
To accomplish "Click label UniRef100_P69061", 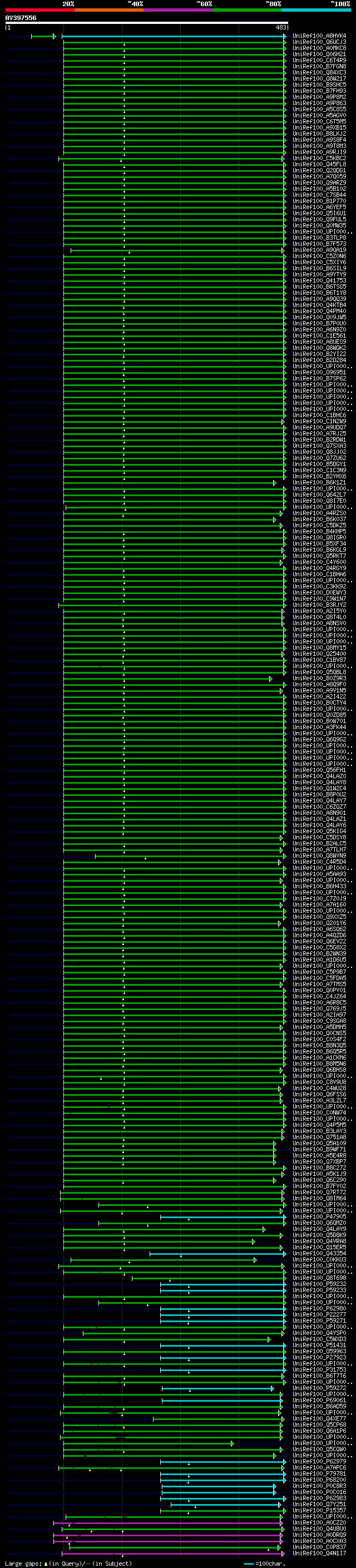I will [319, 1400].
